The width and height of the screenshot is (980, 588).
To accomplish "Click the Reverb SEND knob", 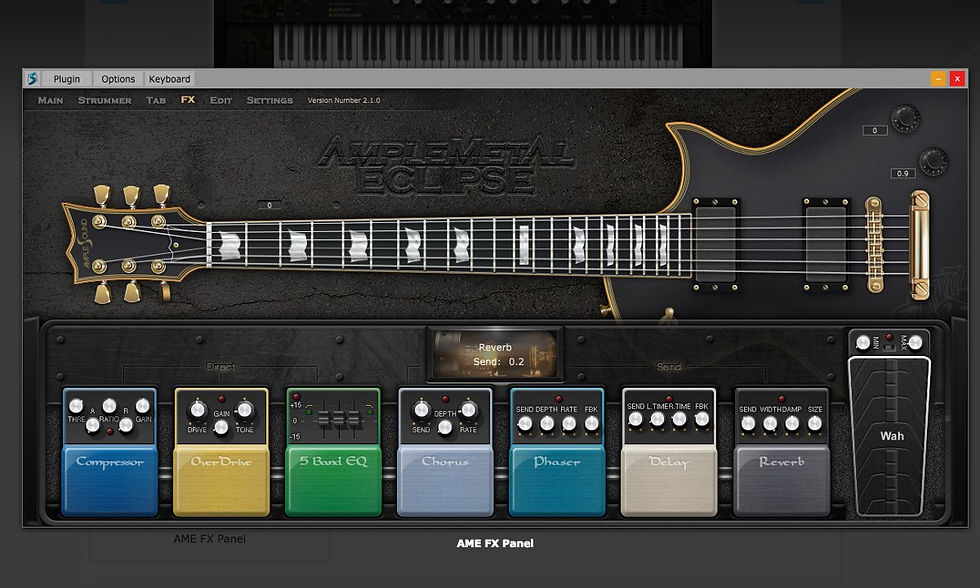I will tap(748, 424).
